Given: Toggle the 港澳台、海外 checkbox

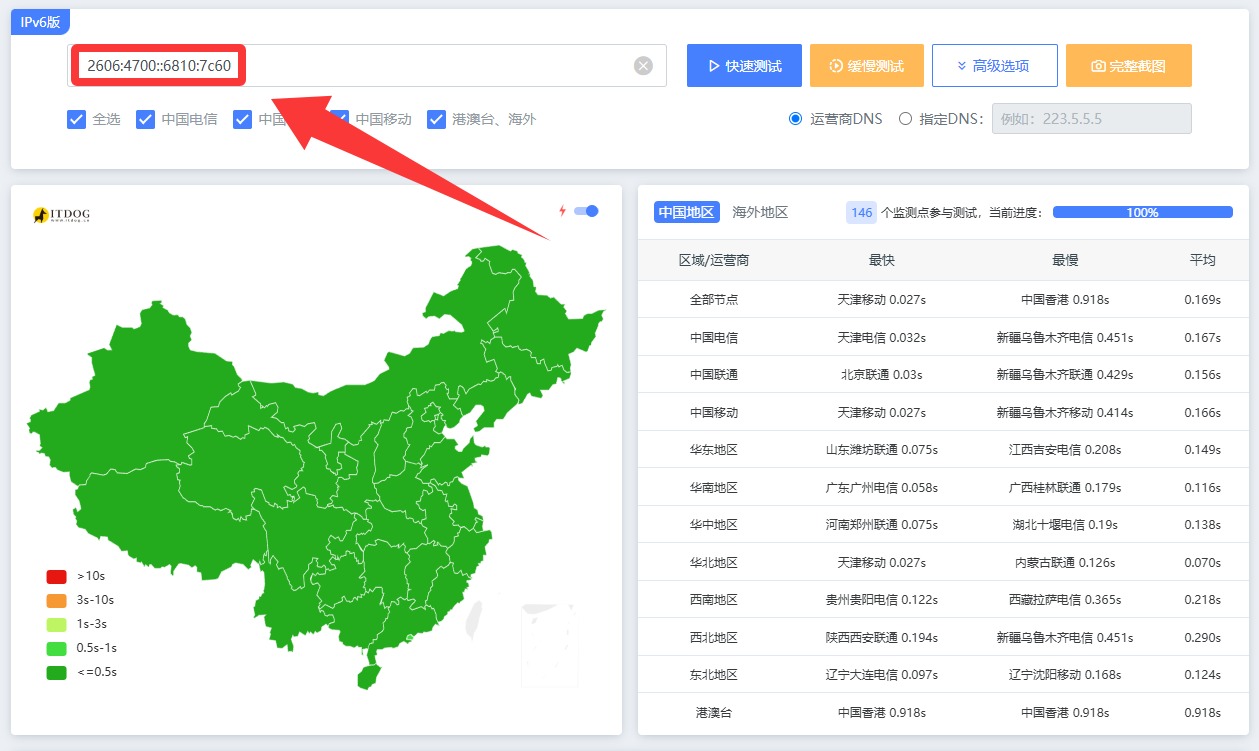Looking at the screenshot, I should [436, 119].
